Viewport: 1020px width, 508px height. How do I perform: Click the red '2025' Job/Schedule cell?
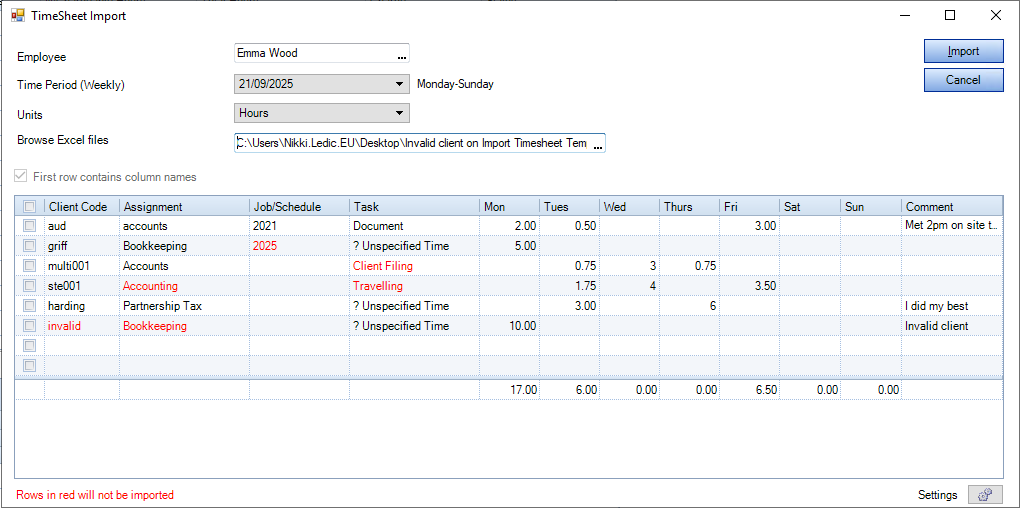pos(299,246)
